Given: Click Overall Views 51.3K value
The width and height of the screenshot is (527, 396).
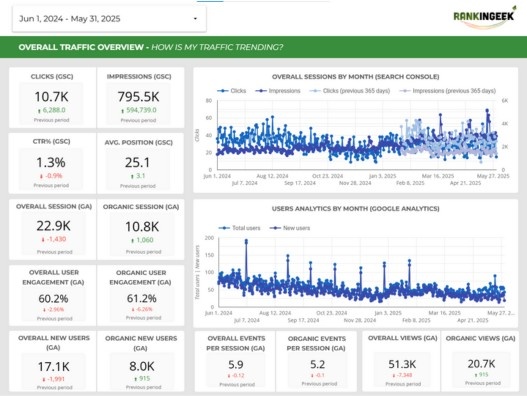Looking at the screenshot, I should 402,364.
